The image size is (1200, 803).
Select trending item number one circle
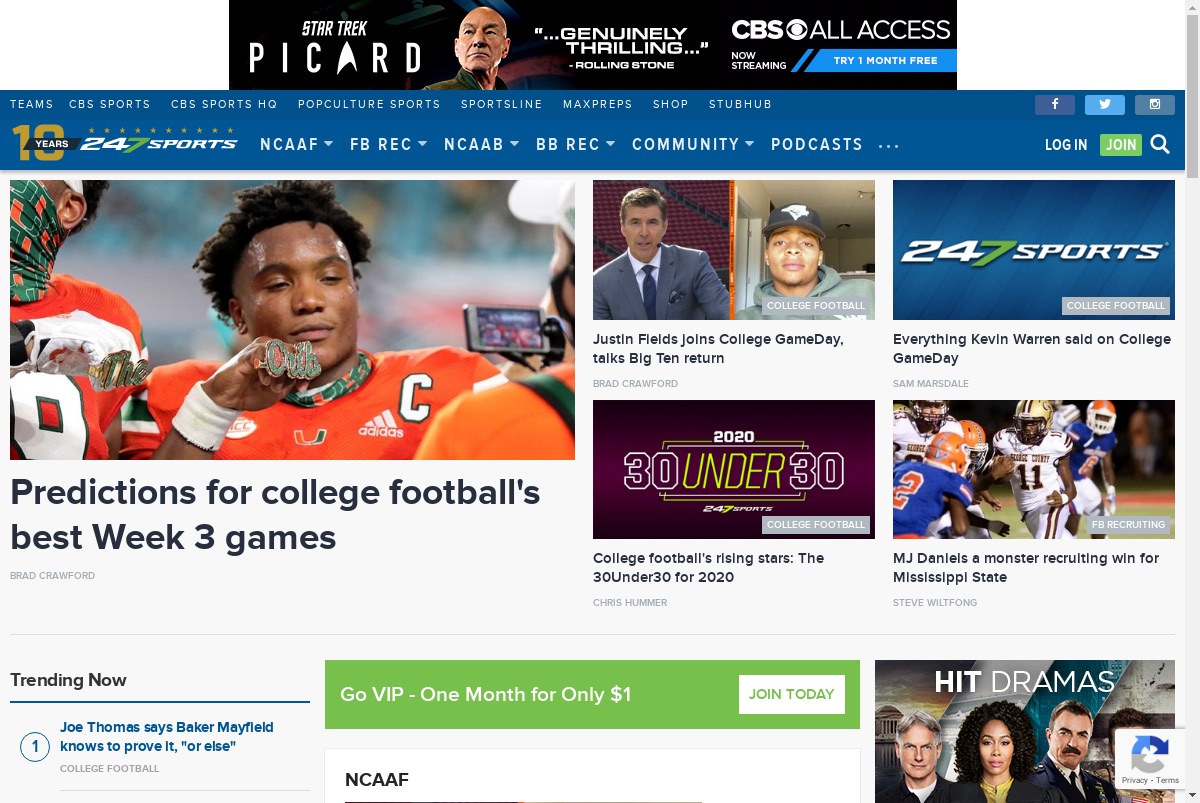click(x=35, y=746)
